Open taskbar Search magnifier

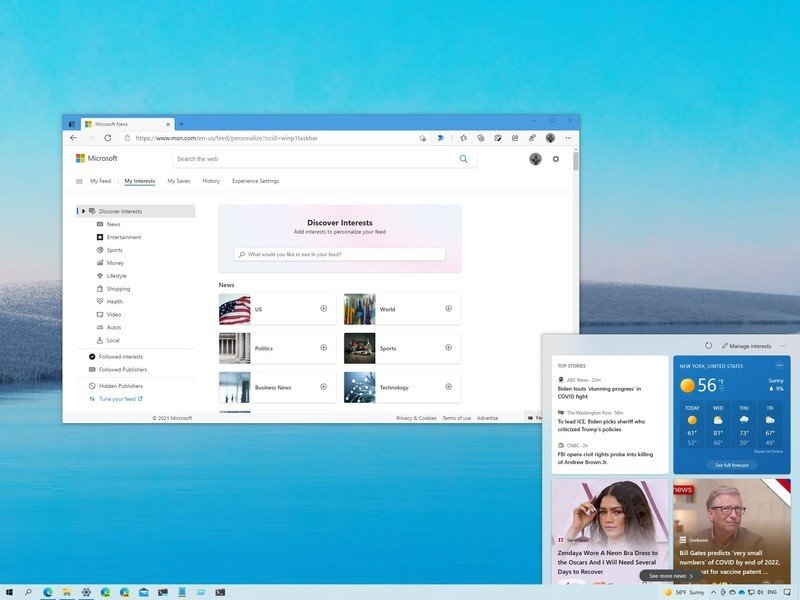(x=28, y=592)
